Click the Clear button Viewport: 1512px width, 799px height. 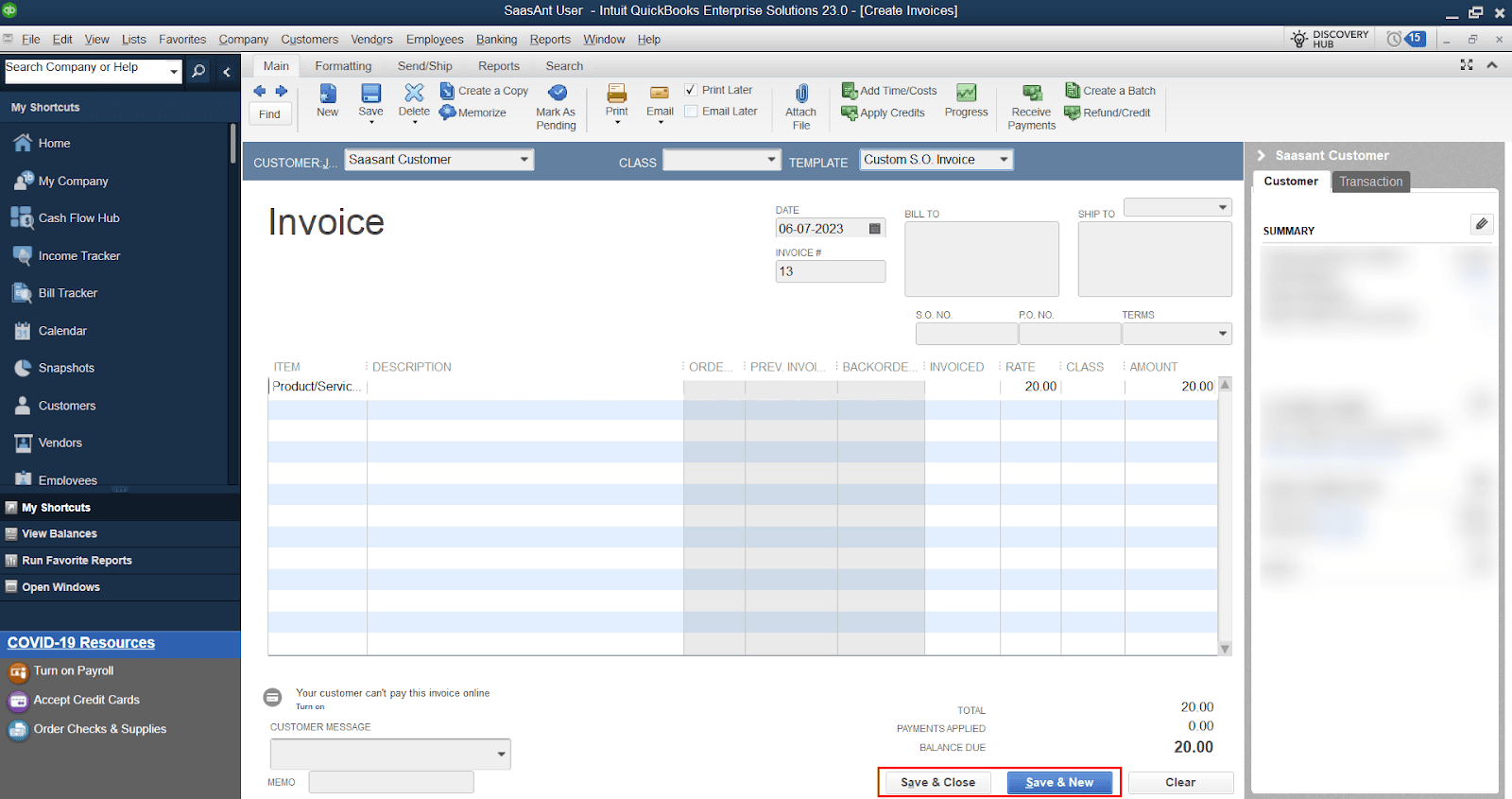pos(1180,783)
